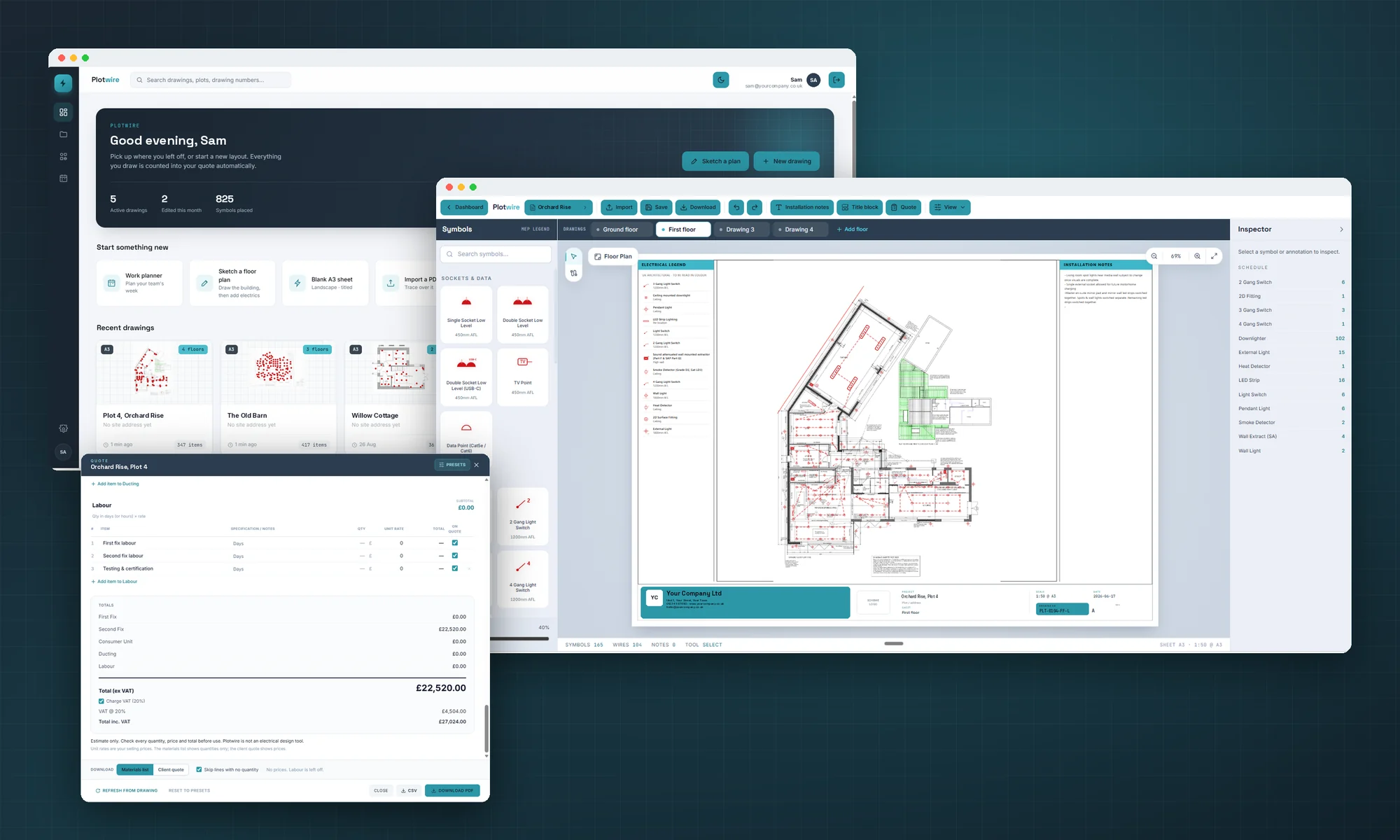Open the Orchard Rise project selector
Image resolution: width=1400 pixels, height=840 pixels.
[558, 207]
